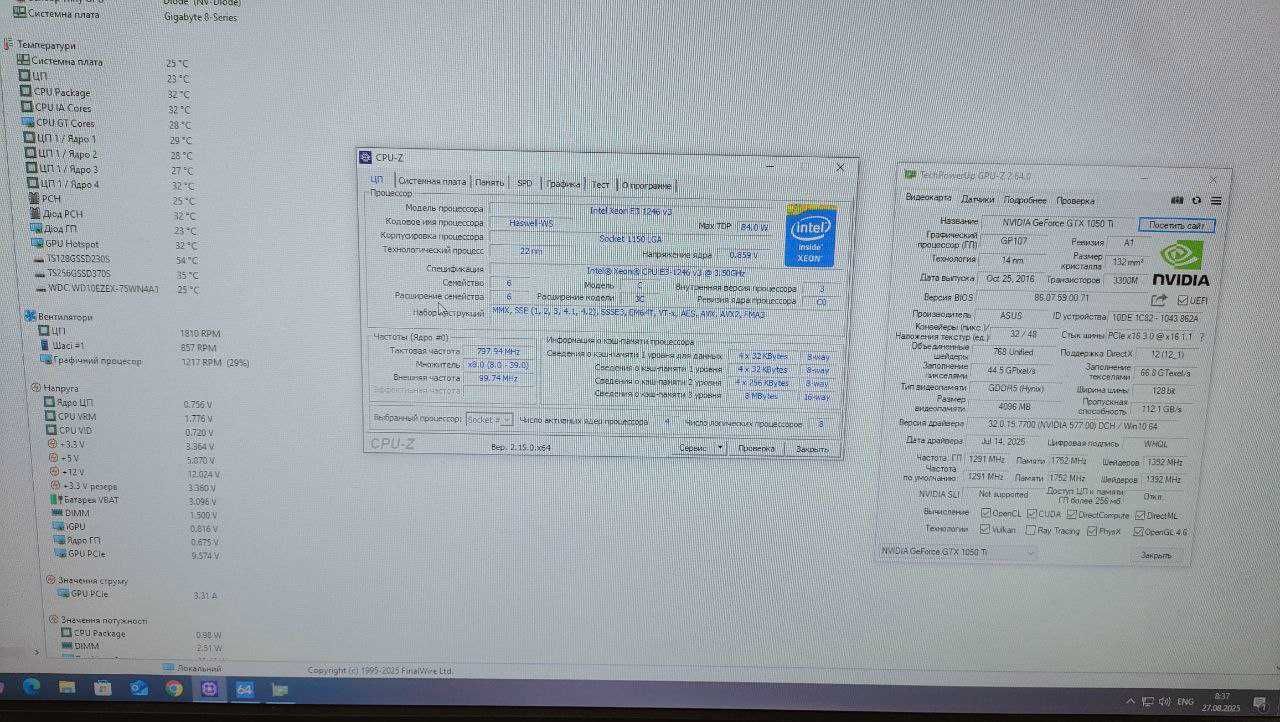1280x722 pixels.
Task: Toggle the OpenCL checkbox
Action: click(985, 513)
